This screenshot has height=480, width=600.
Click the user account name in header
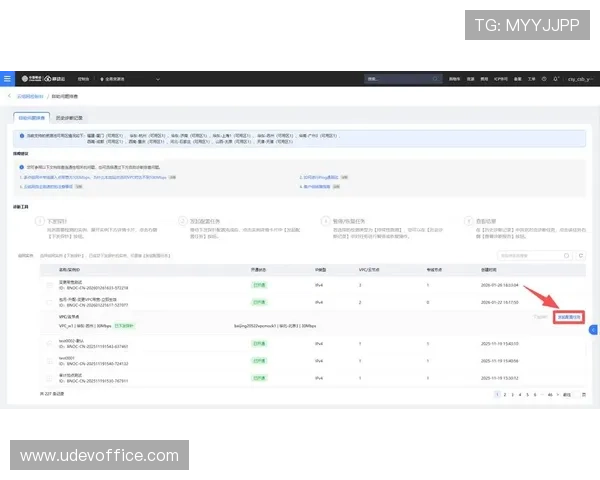tap(578, 79)
